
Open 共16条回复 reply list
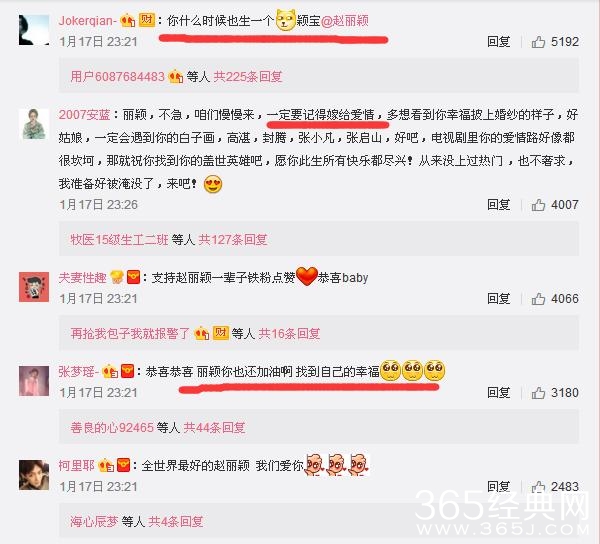[289, 334]
